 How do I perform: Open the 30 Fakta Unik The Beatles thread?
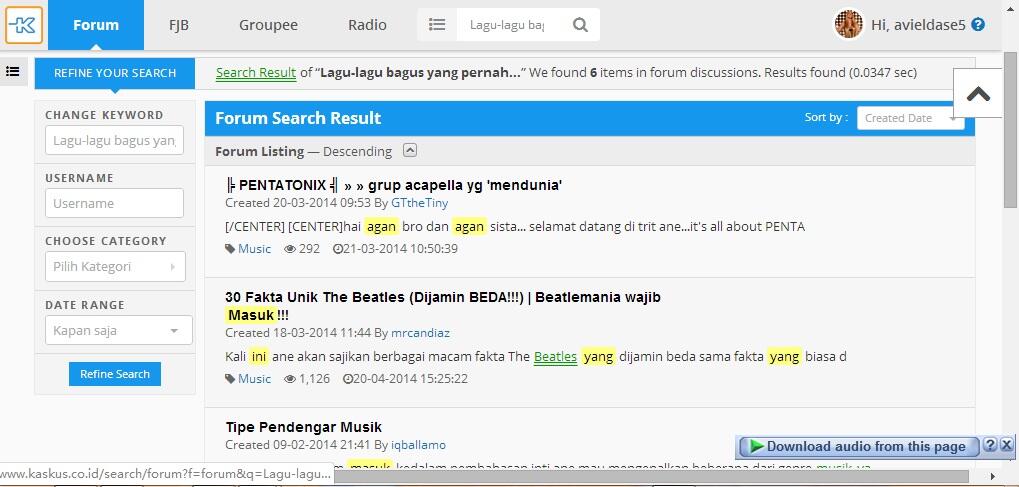[x=443, y=306]
